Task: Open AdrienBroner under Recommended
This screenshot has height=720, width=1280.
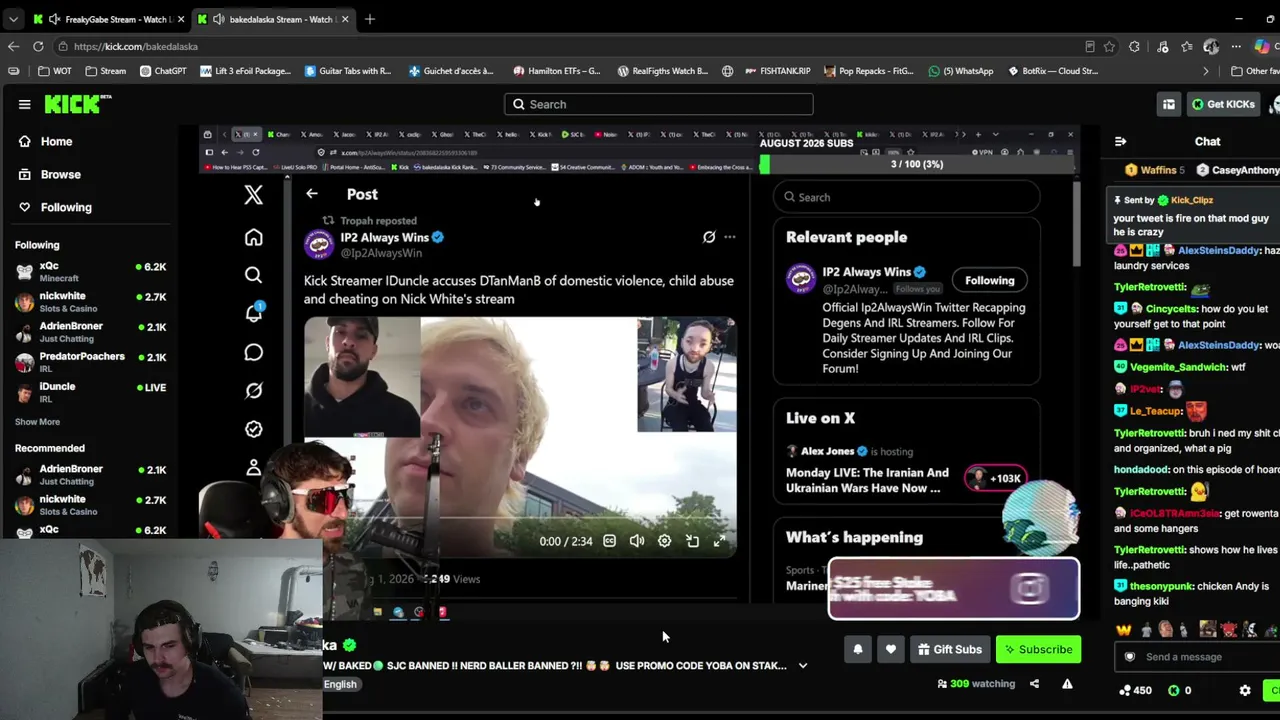Action: (x=90, y=474)
